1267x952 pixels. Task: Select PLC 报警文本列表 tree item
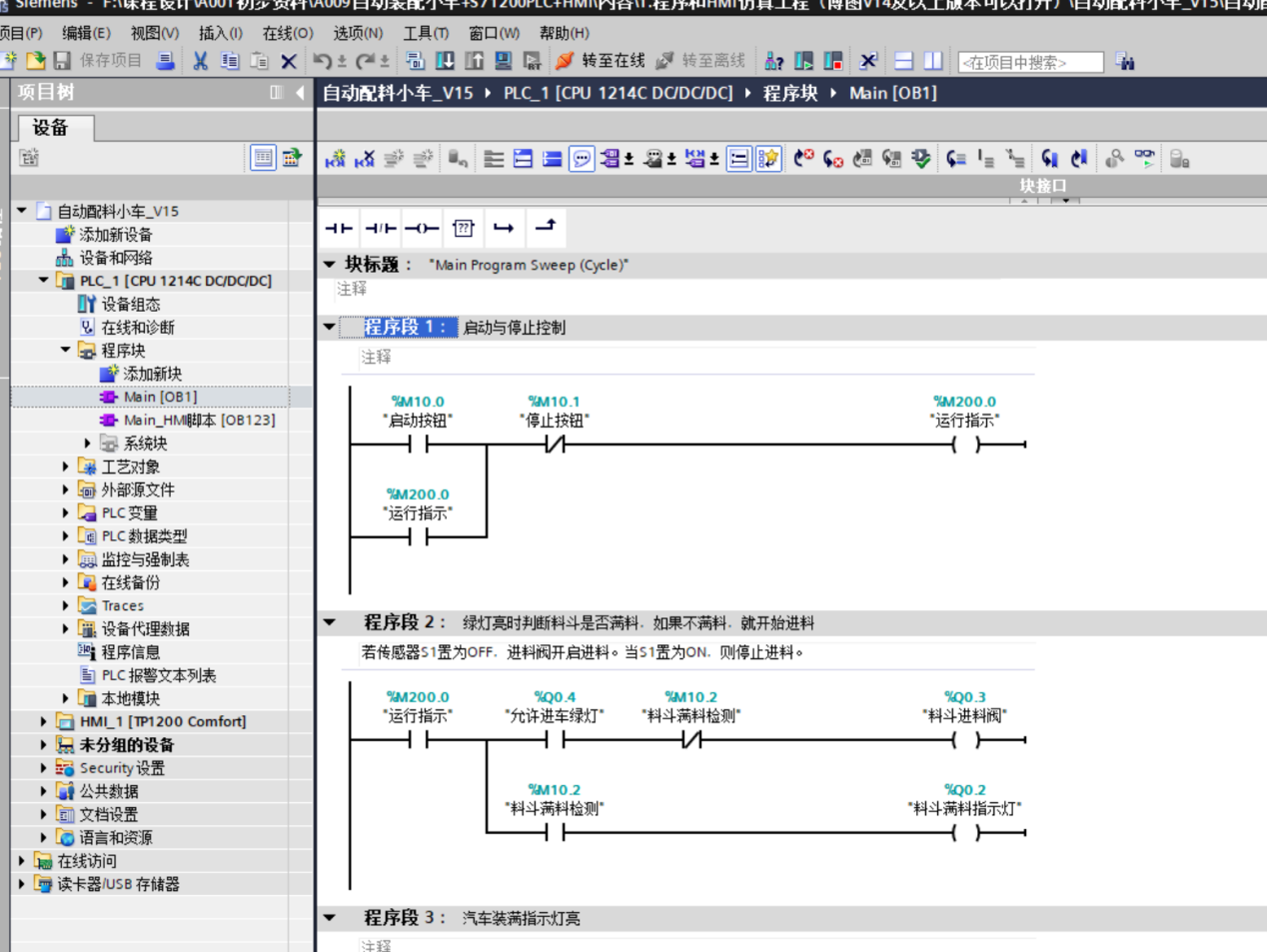coord(158,675)
